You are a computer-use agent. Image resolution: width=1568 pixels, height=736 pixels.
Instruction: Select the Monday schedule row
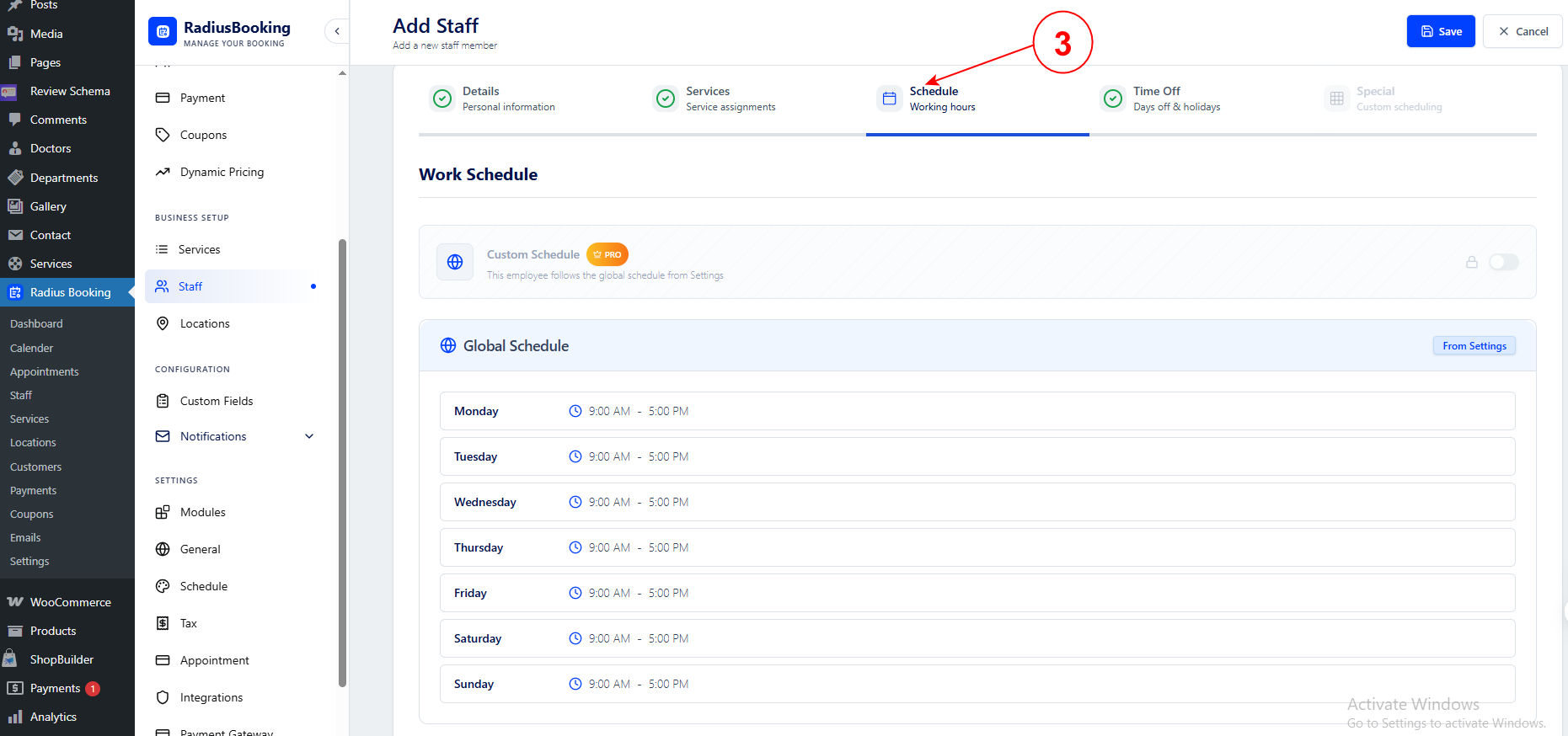click(977, 411)
